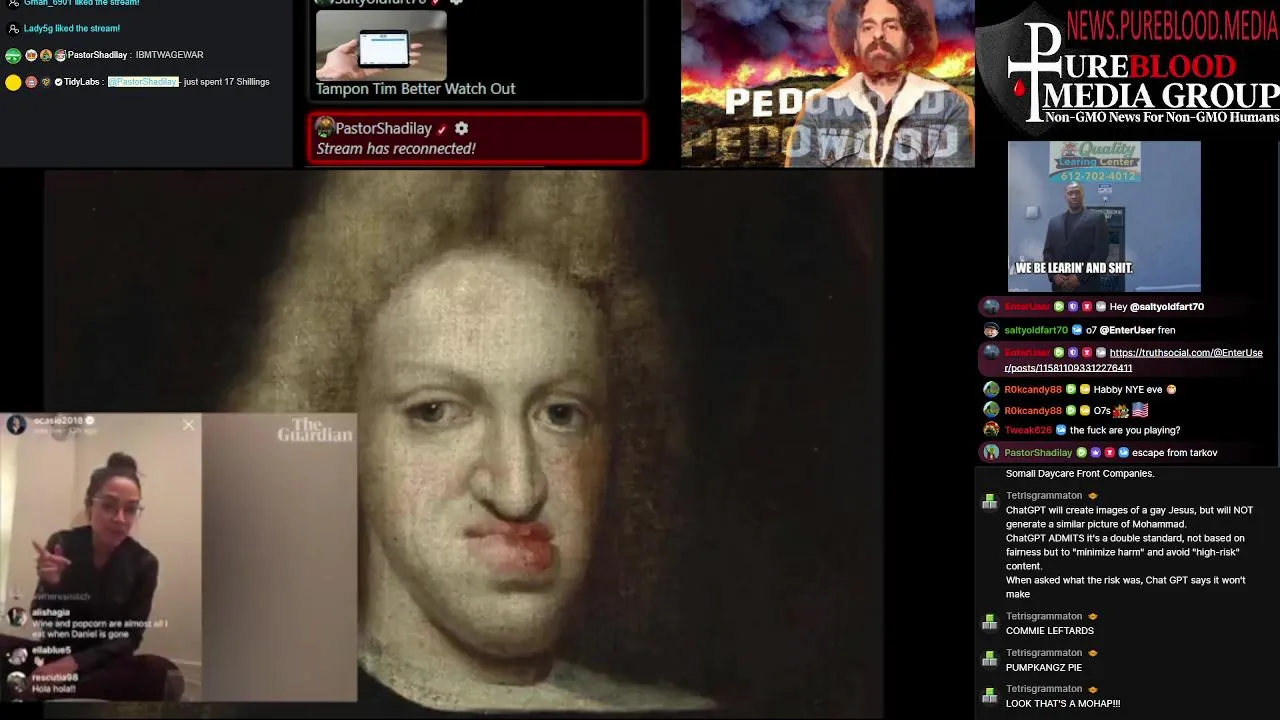Click Tetrisgrammaton name above COMMIE LEFTARDS
Viewport: 1280px width, 720px height.
coord(1044,616)
